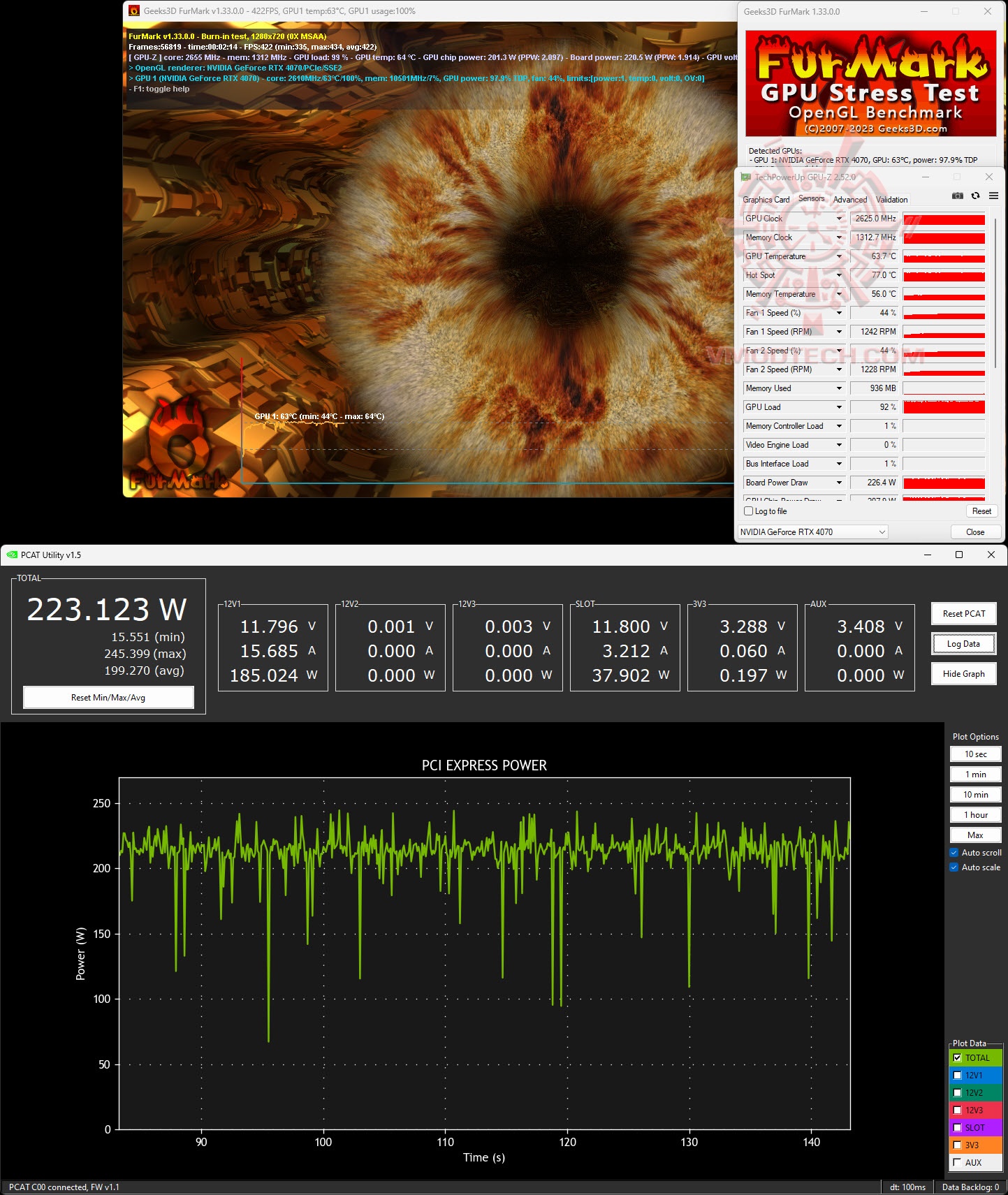Click GPU Clock red history graph
1008x1195 pixels.
[944, 219]
